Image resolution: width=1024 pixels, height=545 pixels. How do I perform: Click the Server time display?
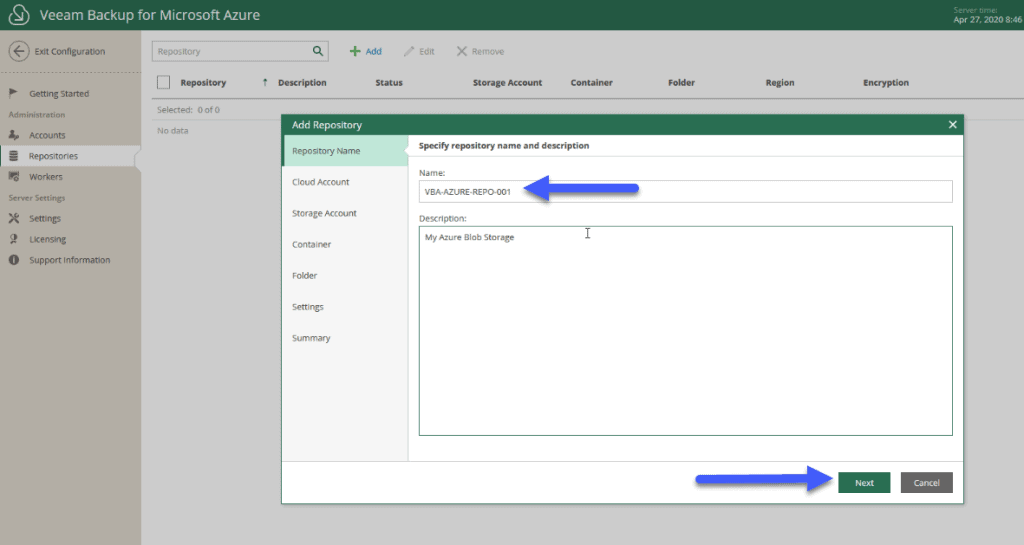pos(987,15)
